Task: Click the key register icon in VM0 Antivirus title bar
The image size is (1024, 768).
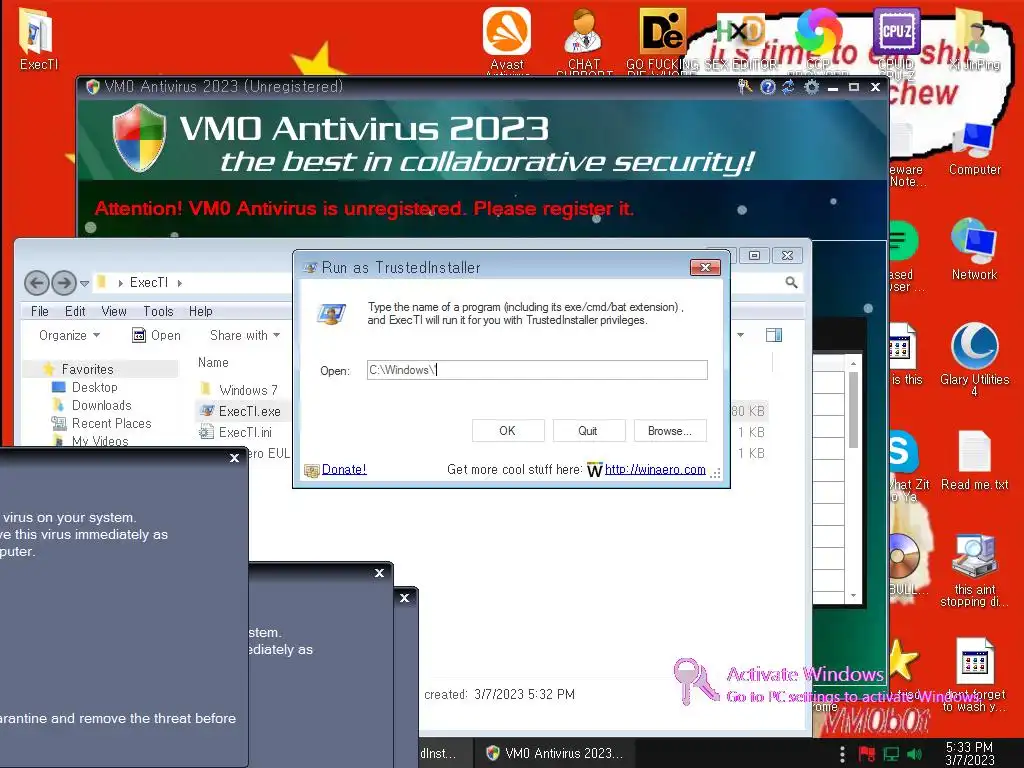Action: [744, 86]
